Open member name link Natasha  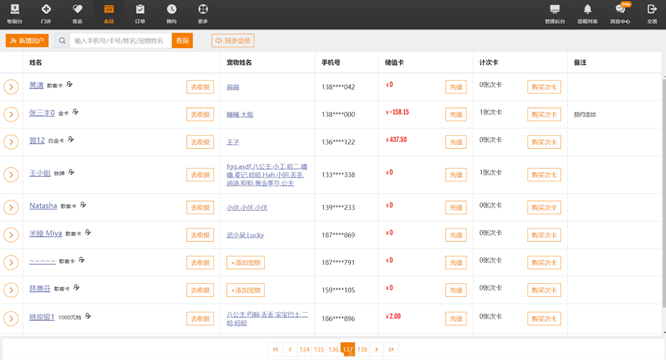point(43,205)
